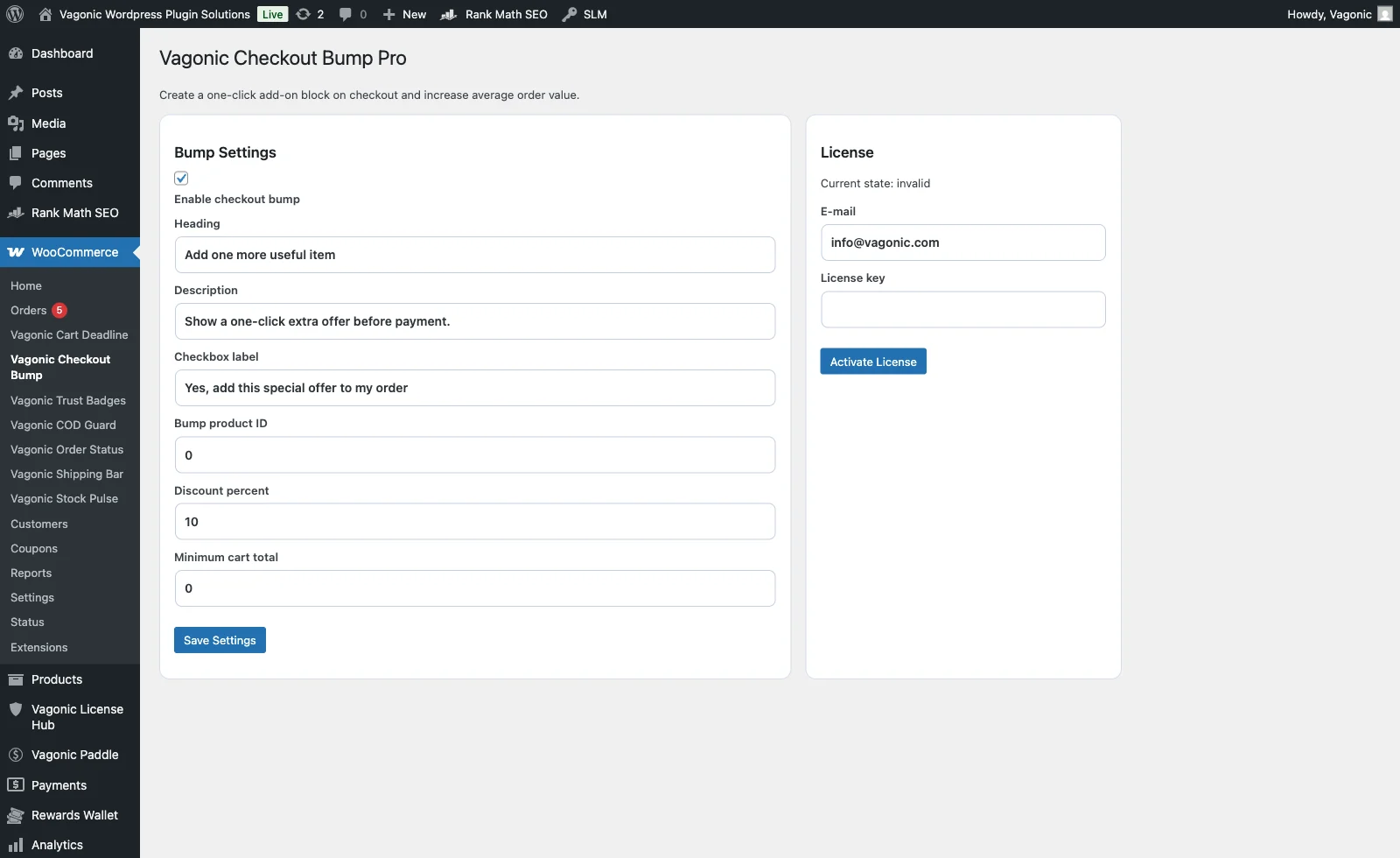This screenshot has width=1400, height=858.
Task: Open the updates icon showing 2
Action: [303, 14]
